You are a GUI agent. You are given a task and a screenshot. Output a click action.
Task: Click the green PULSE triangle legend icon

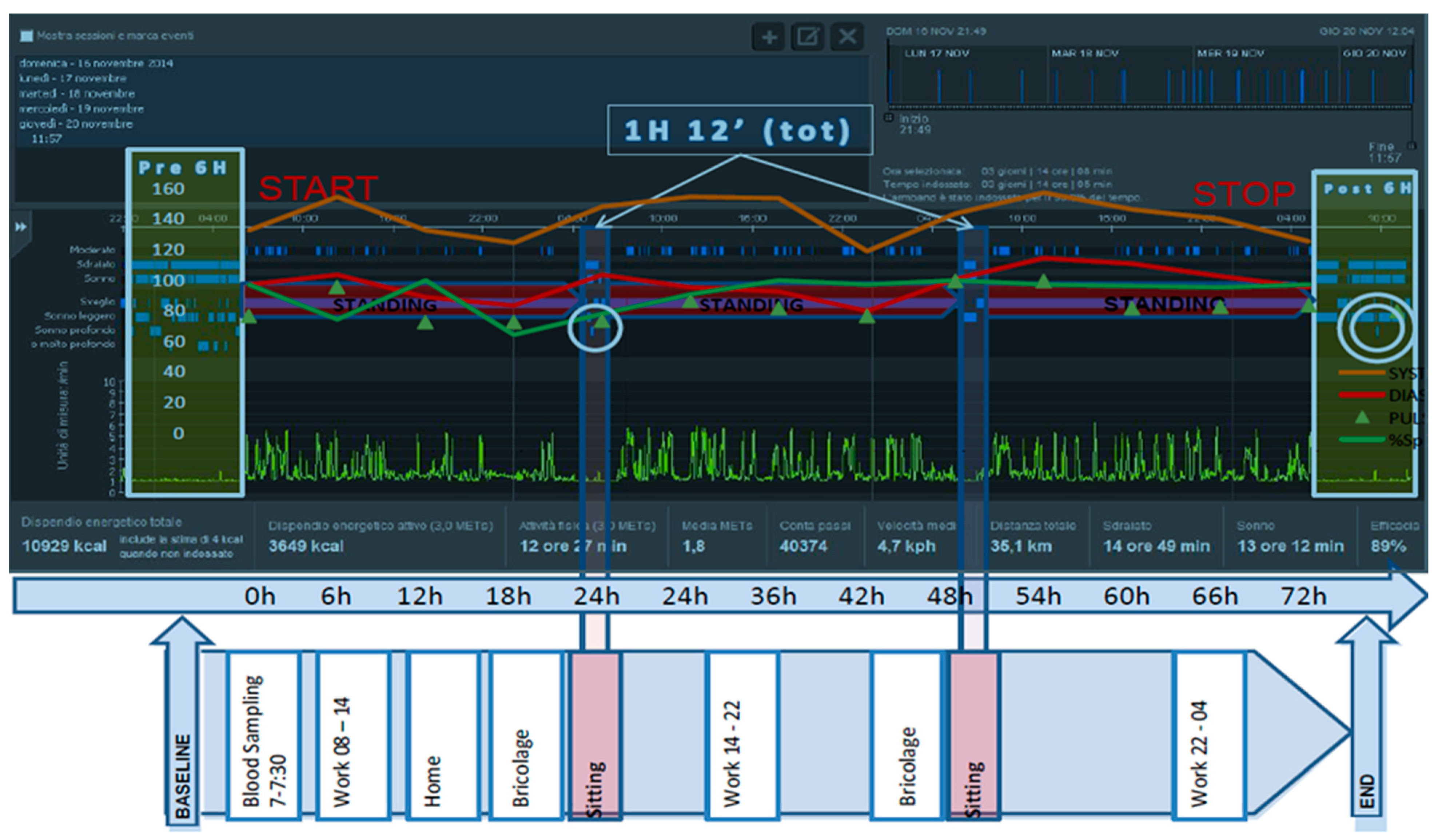1362,417
